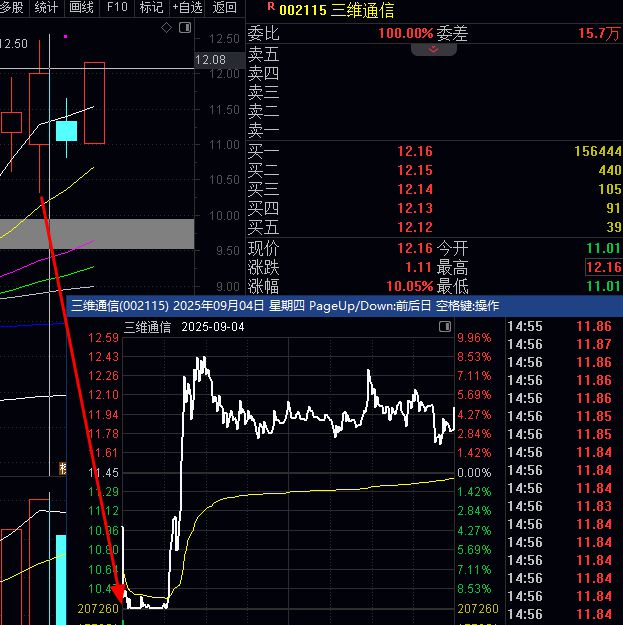Switch to 多股 multi-stock view
This screenshot has width=623, height=625.
click(12, 7)
